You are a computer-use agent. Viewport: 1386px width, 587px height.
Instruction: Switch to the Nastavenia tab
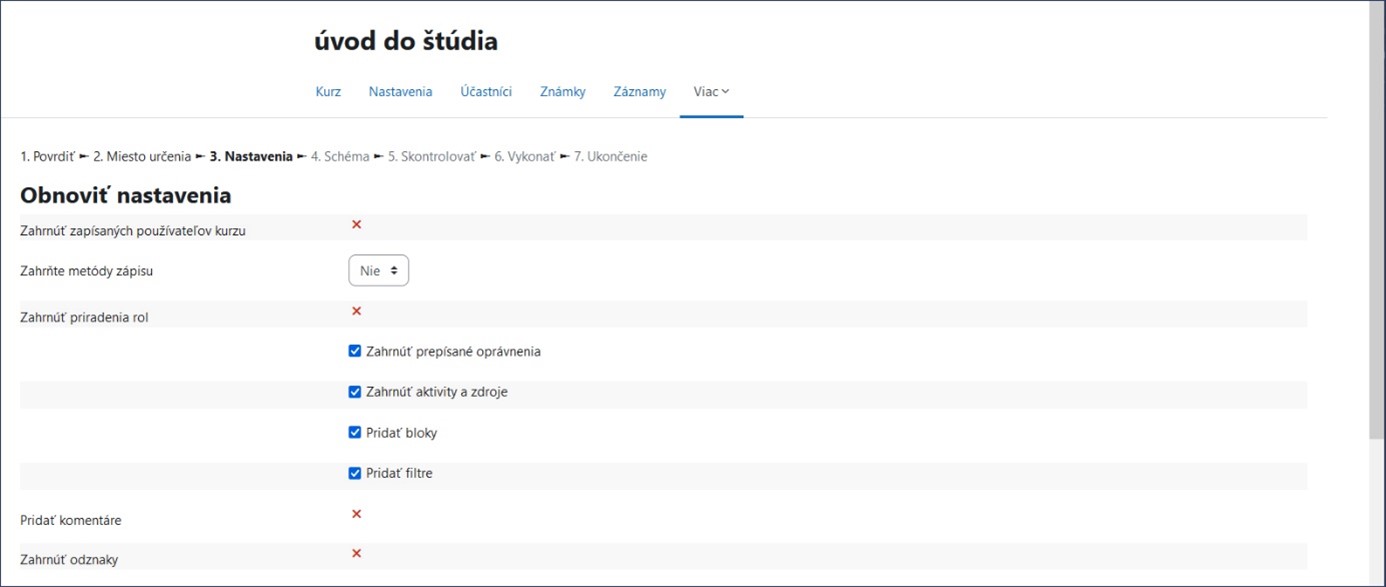tap(400, 92)
